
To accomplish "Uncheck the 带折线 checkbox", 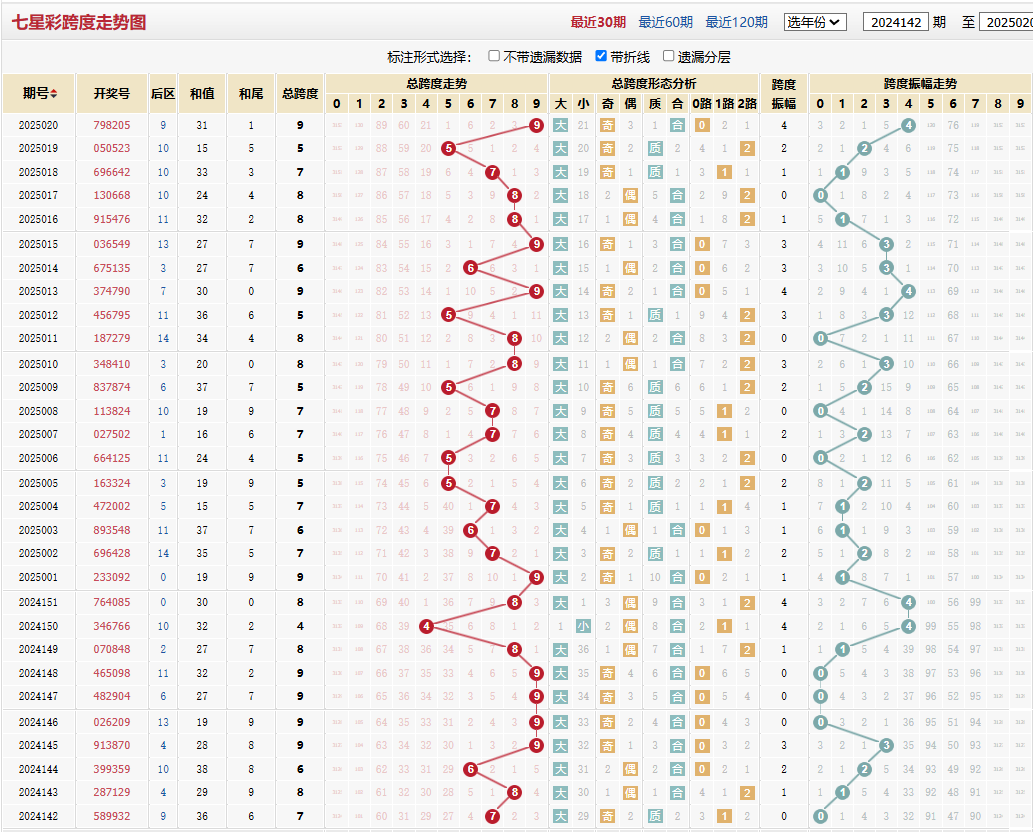I will [x=601, y=56].
